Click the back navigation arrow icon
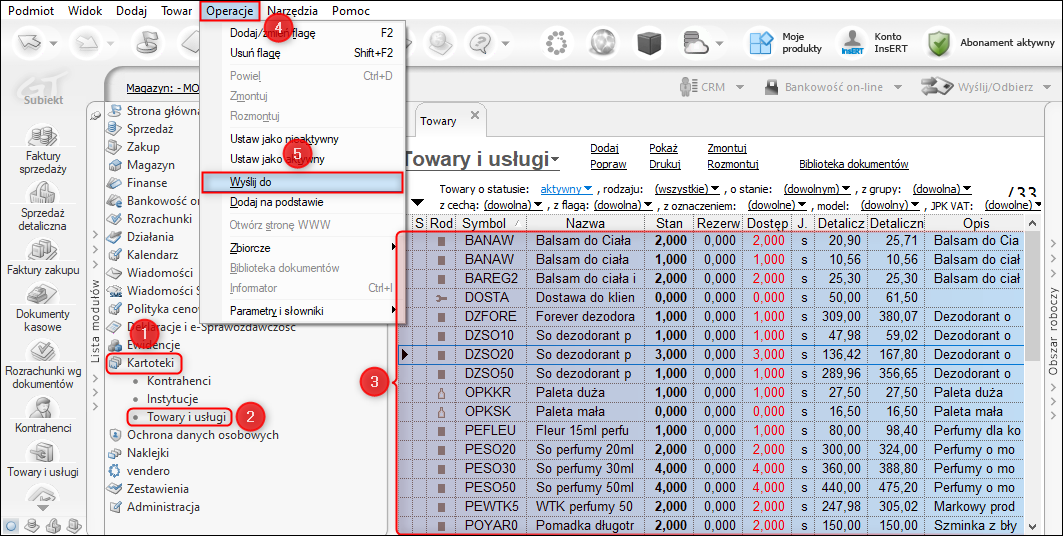 tap(30, 43)
